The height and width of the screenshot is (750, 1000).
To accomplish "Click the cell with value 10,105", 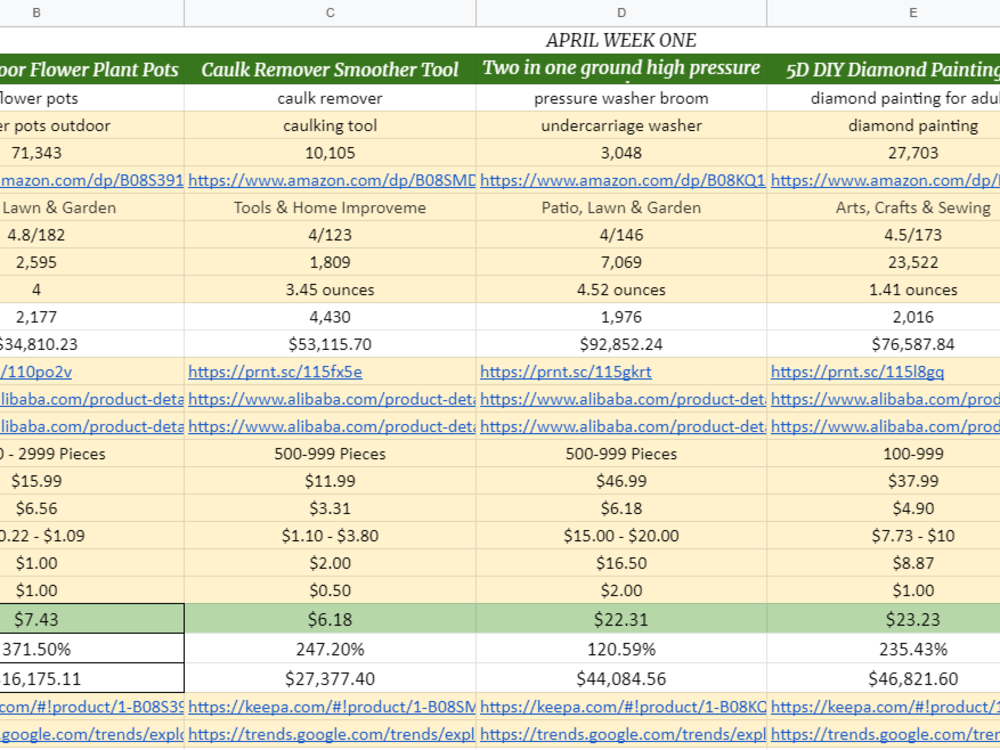I will click(330, 153).
